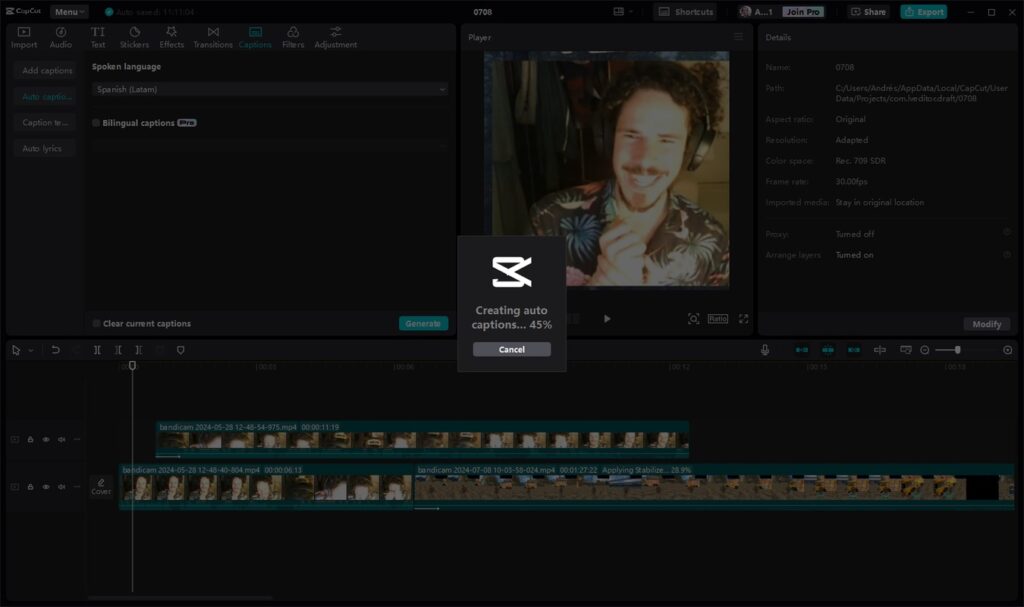
Task: Toggle auto snapping
Action: point(827,350)
